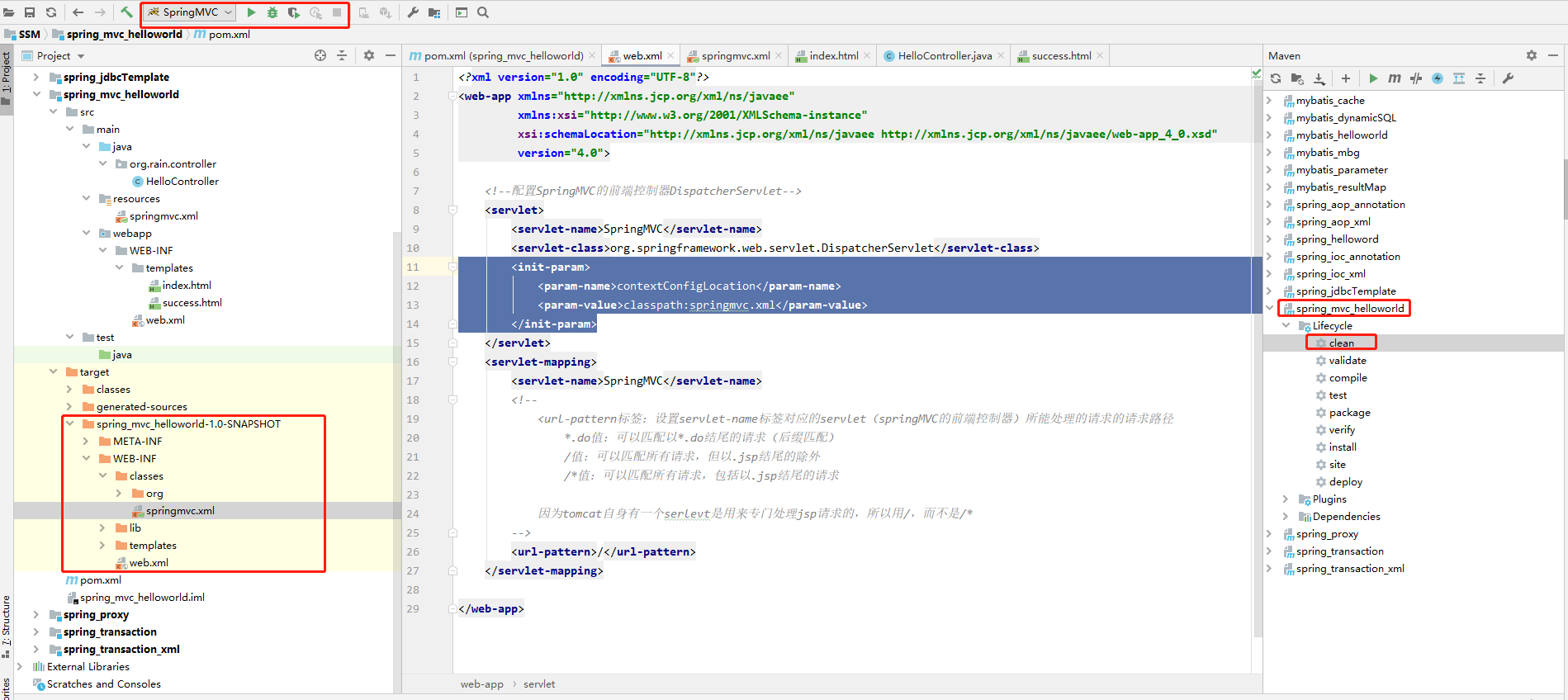Click the Save All disk icon
The height and width of the screenshot is (700, 1568).
click(30, 12)
